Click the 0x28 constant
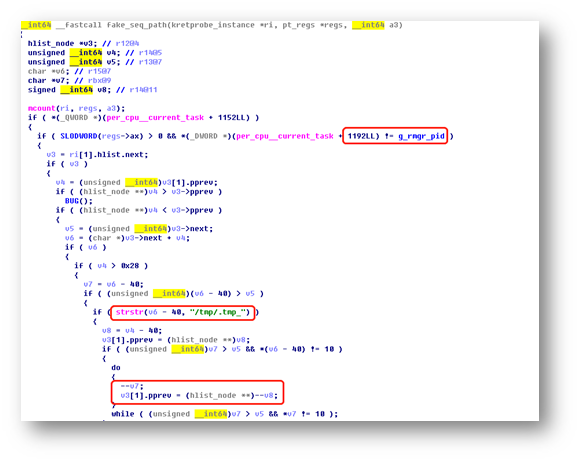 coord(130,266)
